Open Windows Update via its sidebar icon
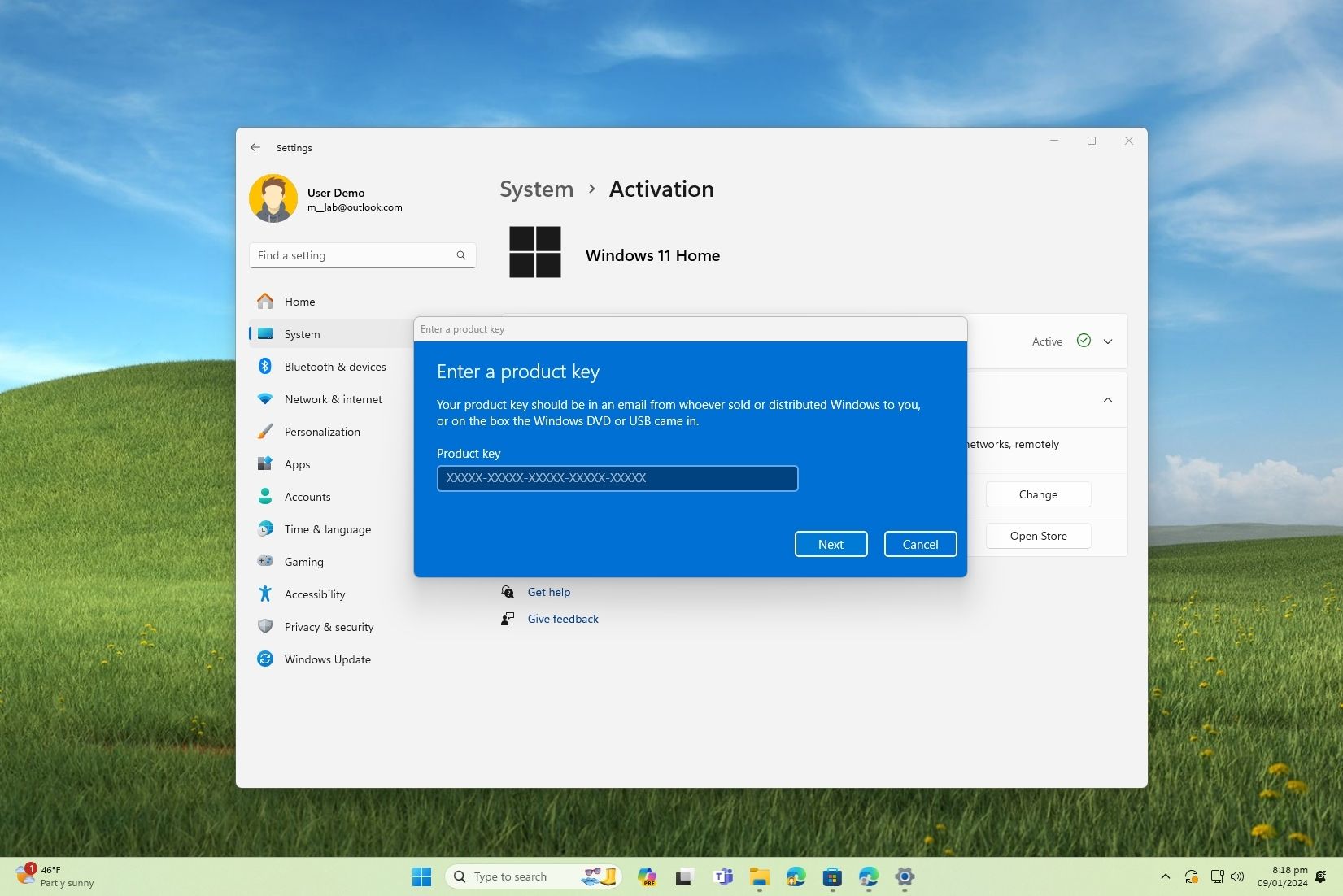 pyautogui.click(x=265, y=659)
